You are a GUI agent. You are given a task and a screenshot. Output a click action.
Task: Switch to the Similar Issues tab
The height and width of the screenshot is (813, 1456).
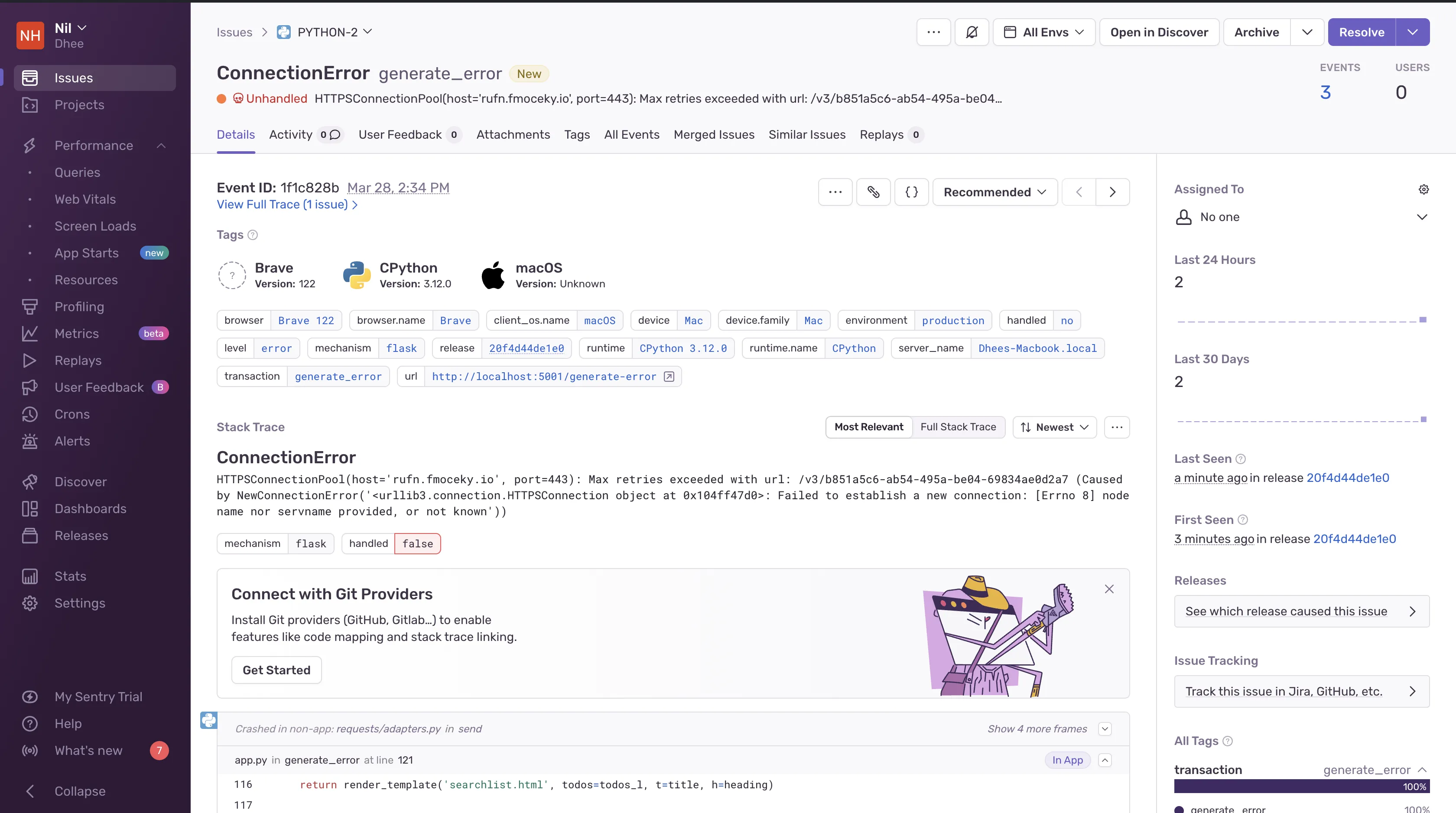pyautogui.click(x=806, y=134)
